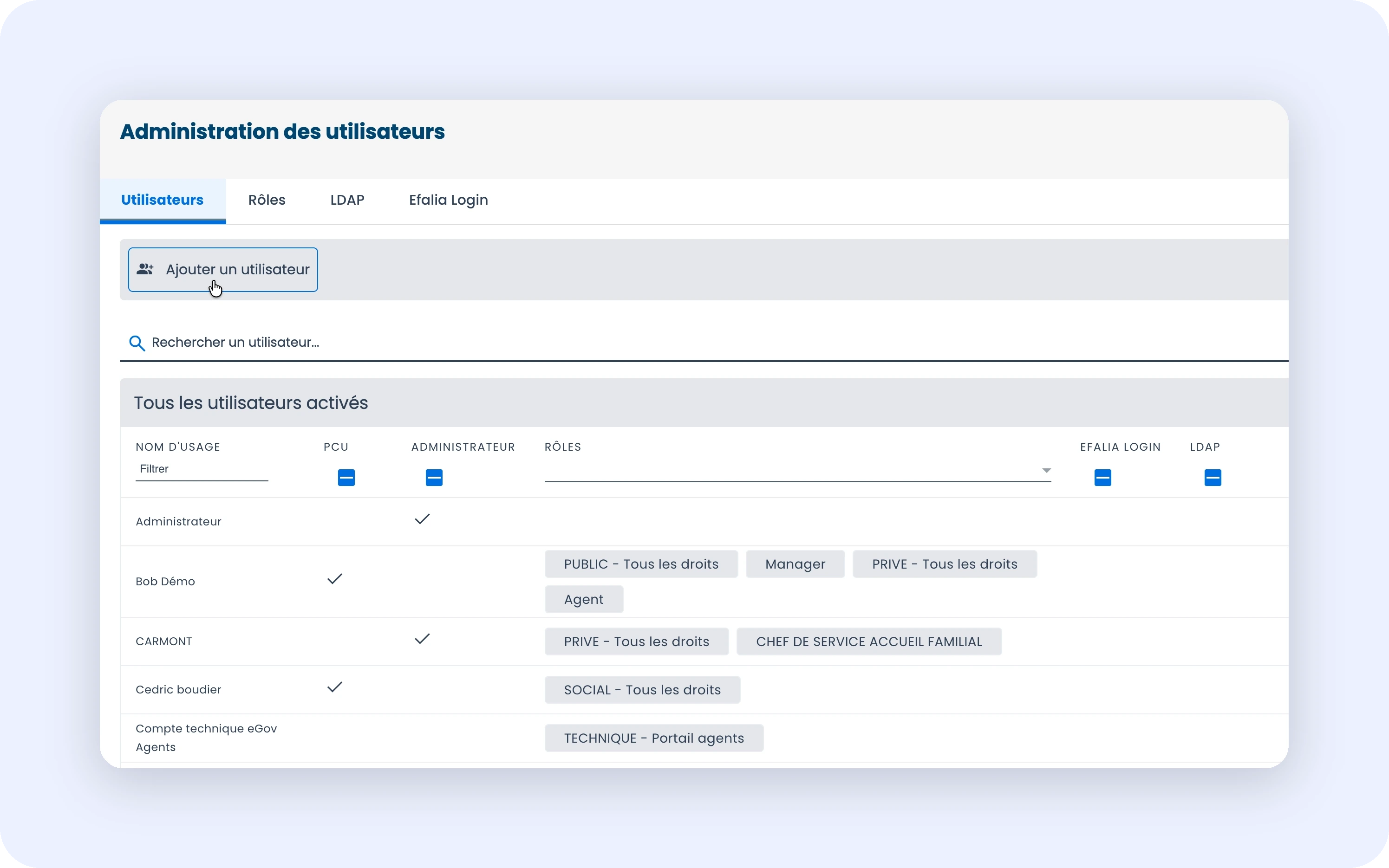This screenshot has width=1389, height=868.
Task: Click the Rechercher un utilisateur search field
Action: (704, 343)
